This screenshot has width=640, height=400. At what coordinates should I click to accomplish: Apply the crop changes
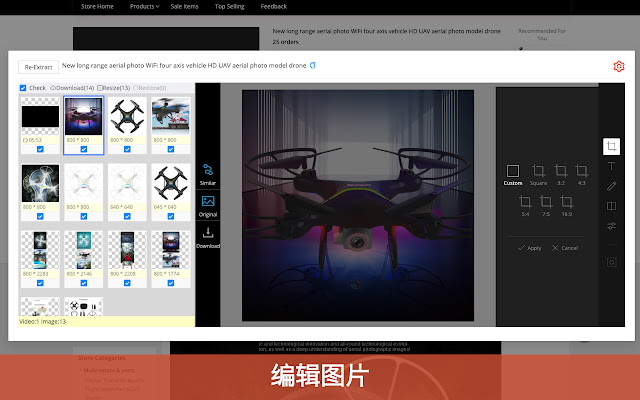click(x=529, y=247)
